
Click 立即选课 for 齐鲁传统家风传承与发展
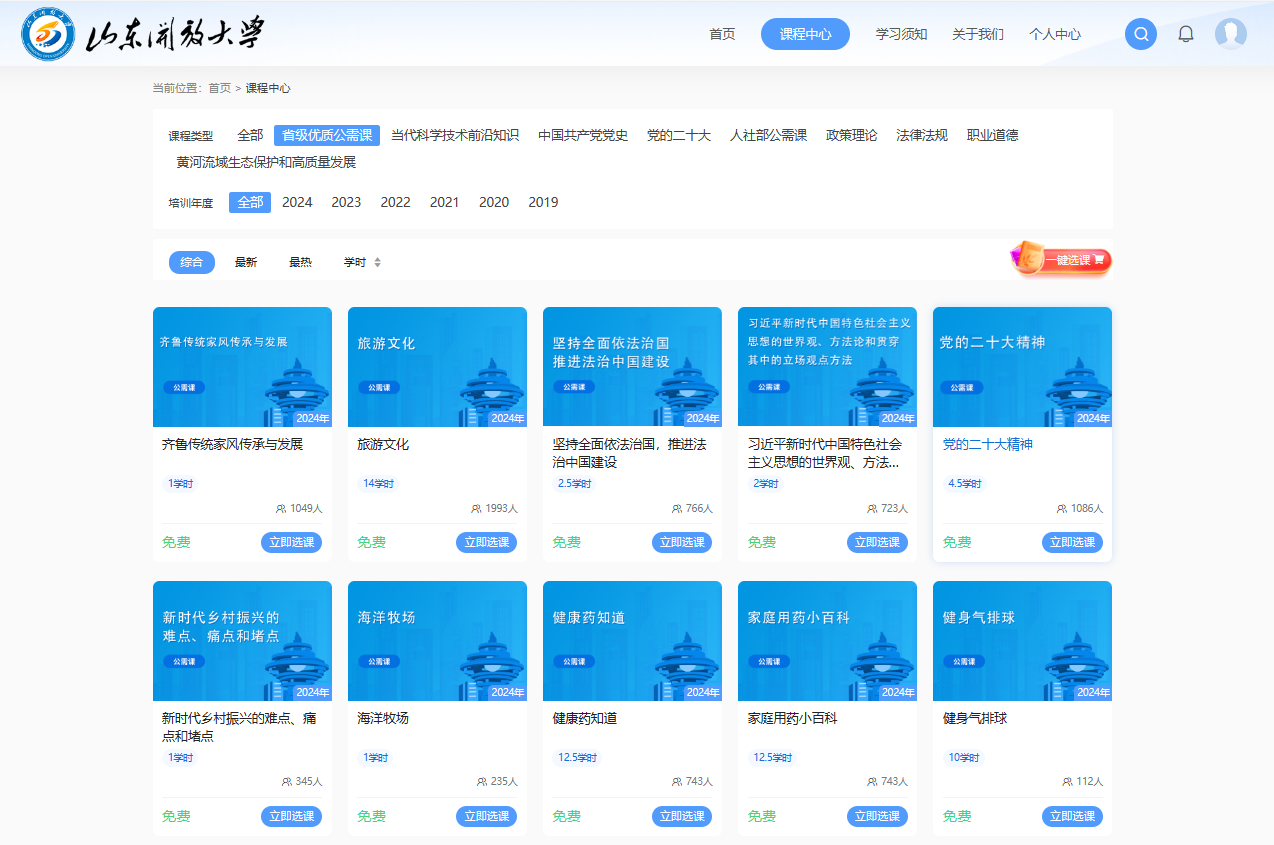[x=291, y=542]
